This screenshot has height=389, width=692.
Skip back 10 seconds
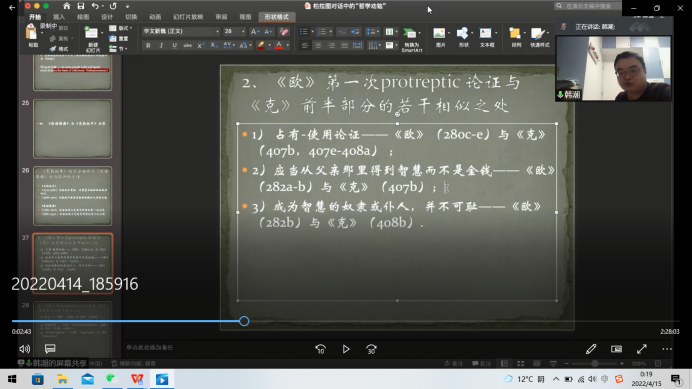321,349
